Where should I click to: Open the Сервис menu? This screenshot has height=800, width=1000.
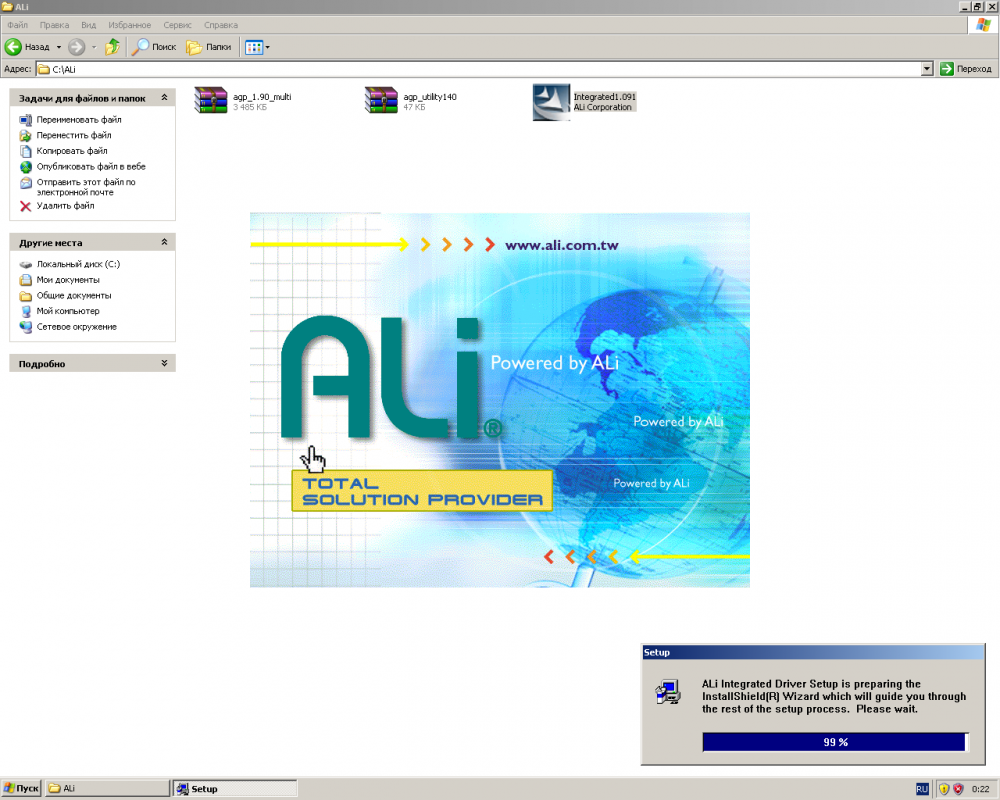pos(177,24)
